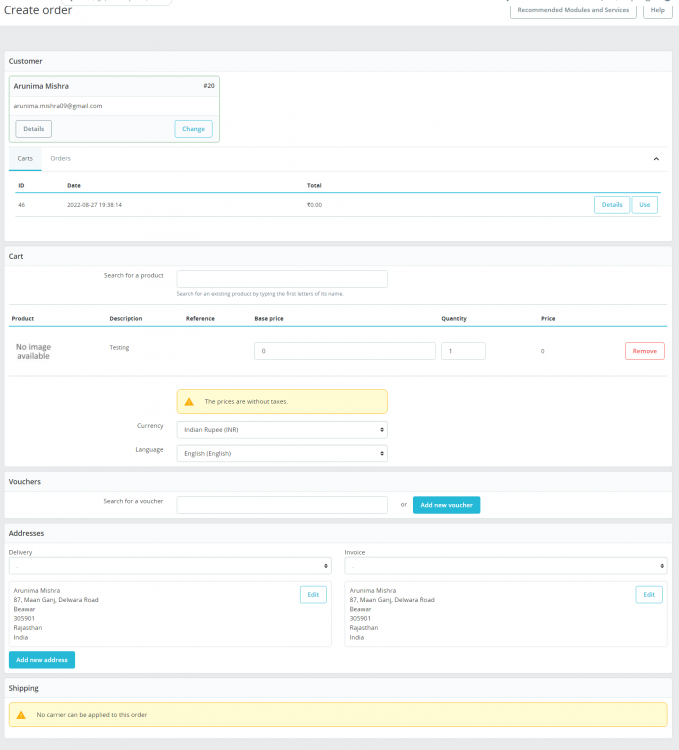This screenshot has height=750, width=679.
Task: Edit the invoice address
Action: coord(649,595)
